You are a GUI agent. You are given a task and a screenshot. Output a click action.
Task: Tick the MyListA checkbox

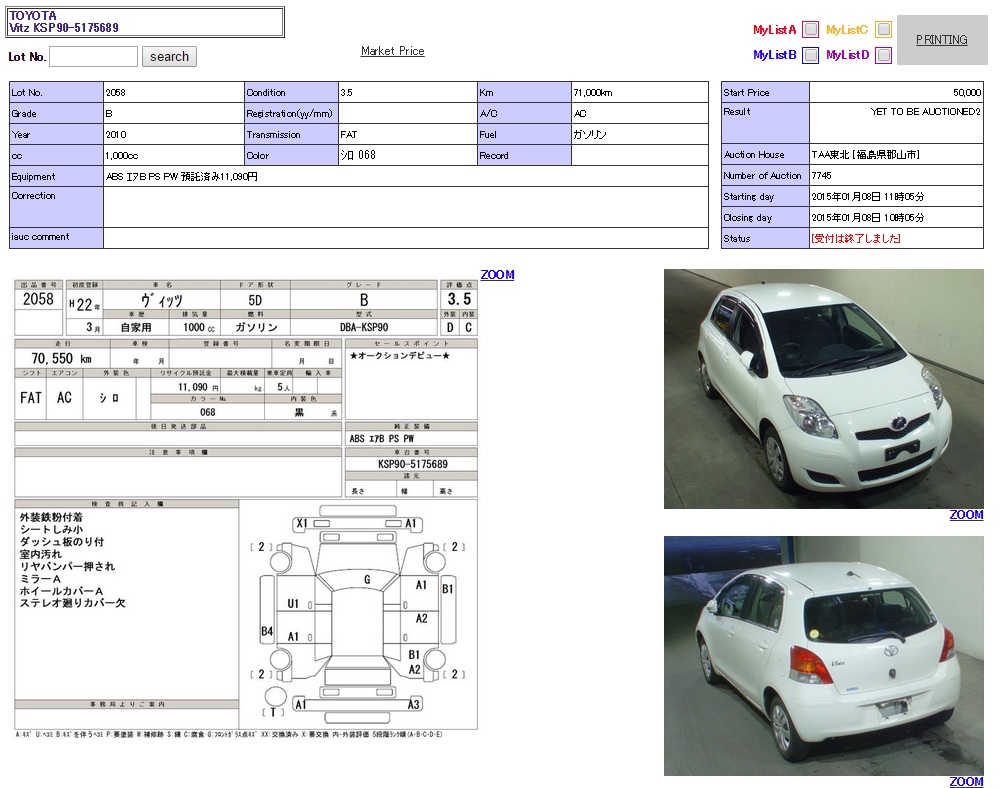coord(811,30)
